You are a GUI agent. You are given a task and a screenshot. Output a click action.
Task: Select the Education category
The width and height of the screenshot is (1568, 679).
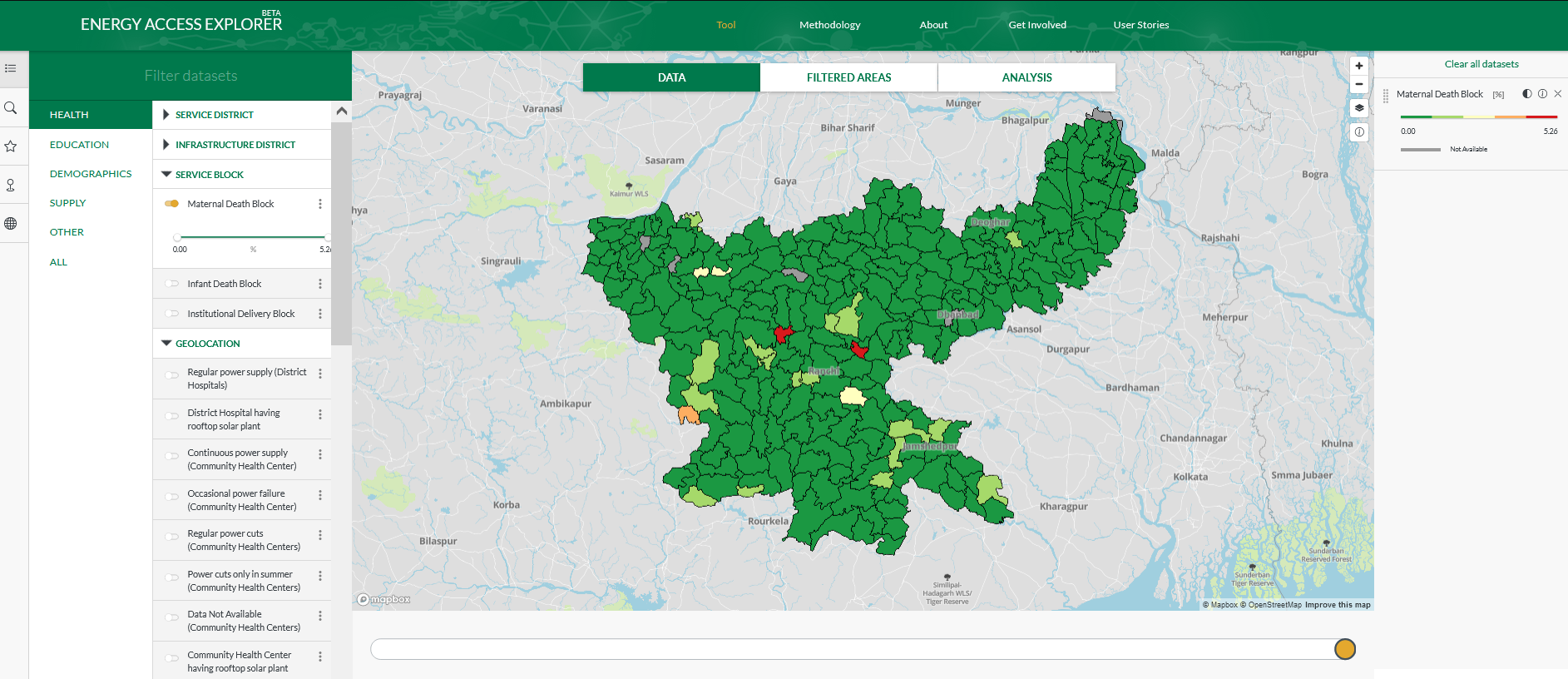[x=79, y=145]
